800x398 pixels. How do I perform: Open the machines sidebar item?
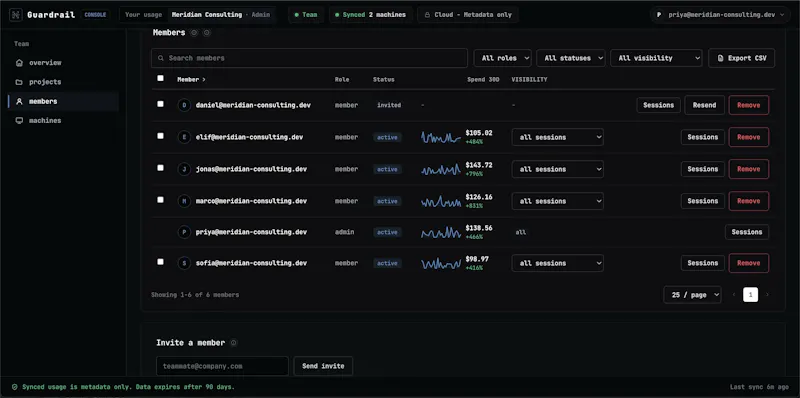(x=63, y=121)
